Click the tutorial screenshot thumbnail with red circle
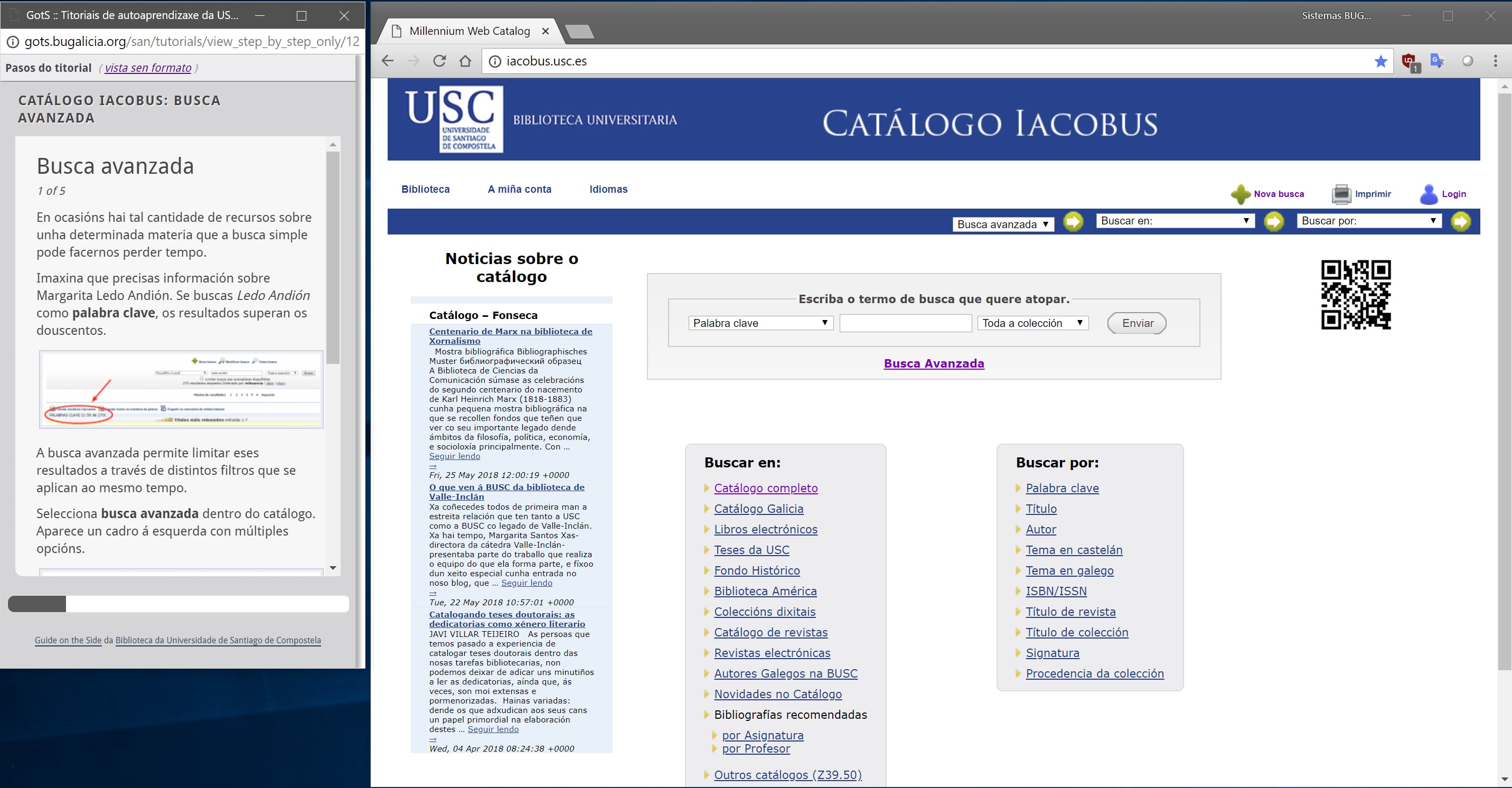This screenshot has width=1512, height=788. click(x=181, y=389)
